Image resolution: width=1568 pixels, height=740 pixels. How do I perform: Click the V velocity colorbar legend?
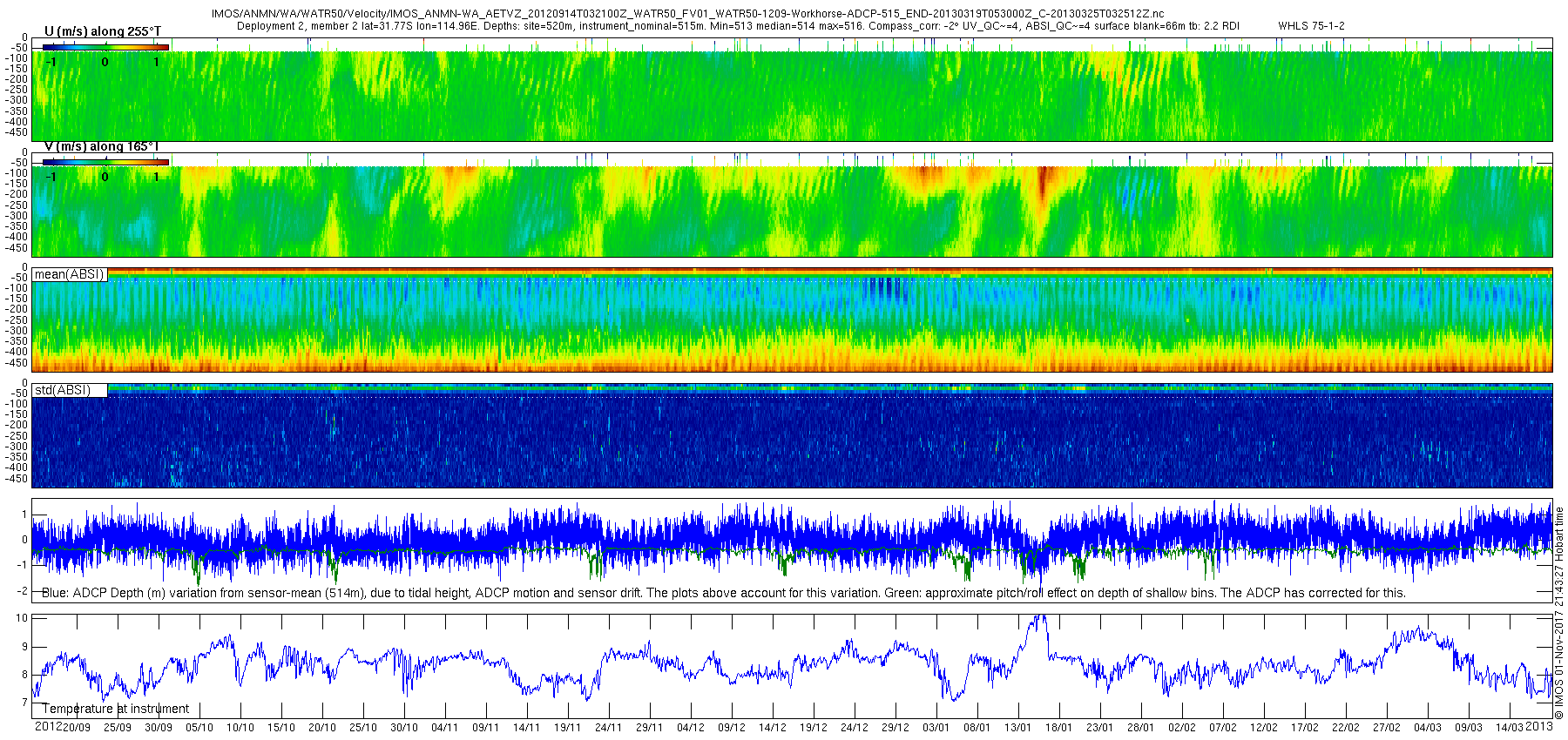pos(105,163)
